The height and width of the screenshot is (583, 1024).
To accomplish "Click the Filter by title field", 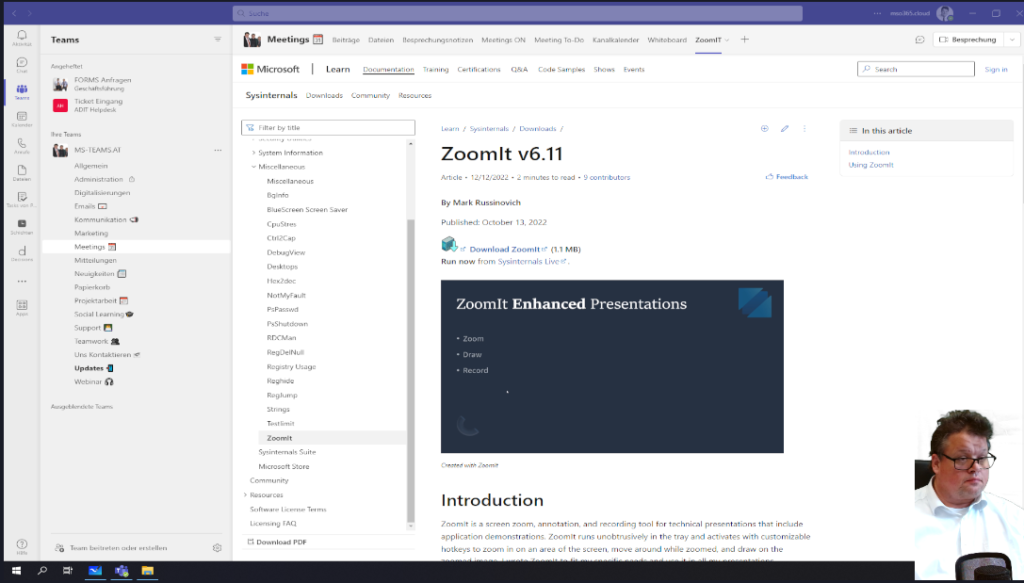I will pyautogui.click(x=328, y=128).
